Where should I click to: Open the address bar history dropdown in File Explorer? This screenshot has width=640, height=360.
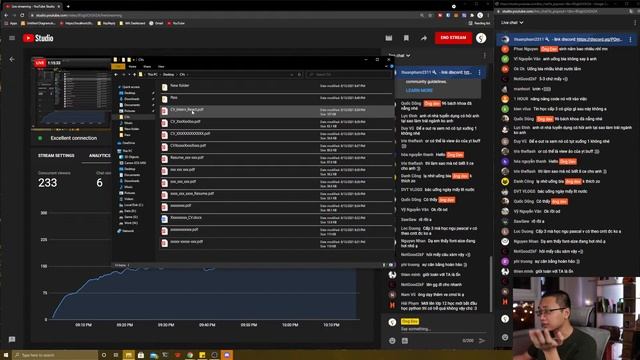click(x=292, y=75)
